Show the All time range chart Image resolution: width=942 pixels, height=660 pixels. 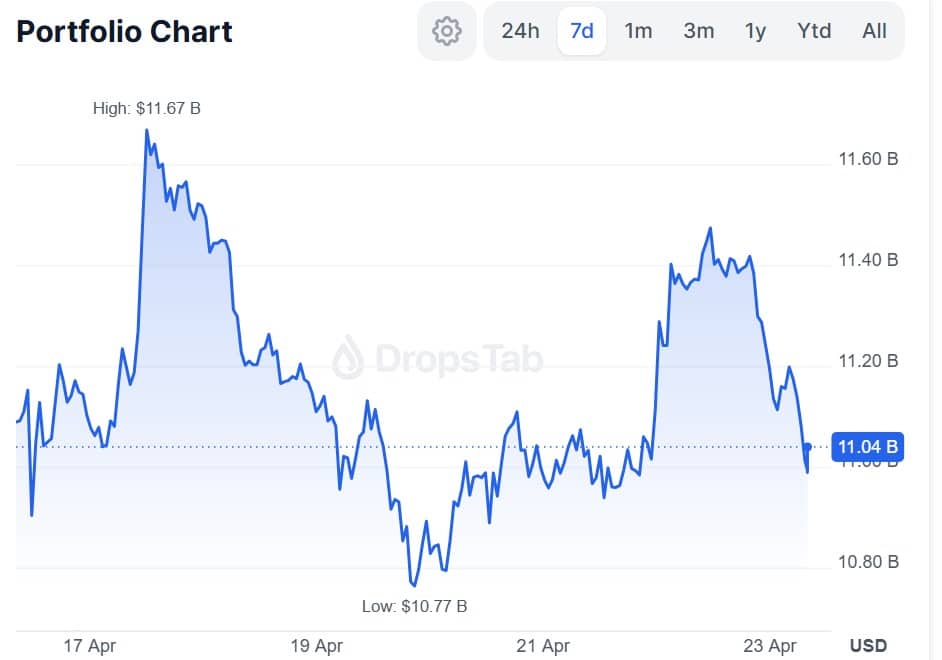[874, 31]
